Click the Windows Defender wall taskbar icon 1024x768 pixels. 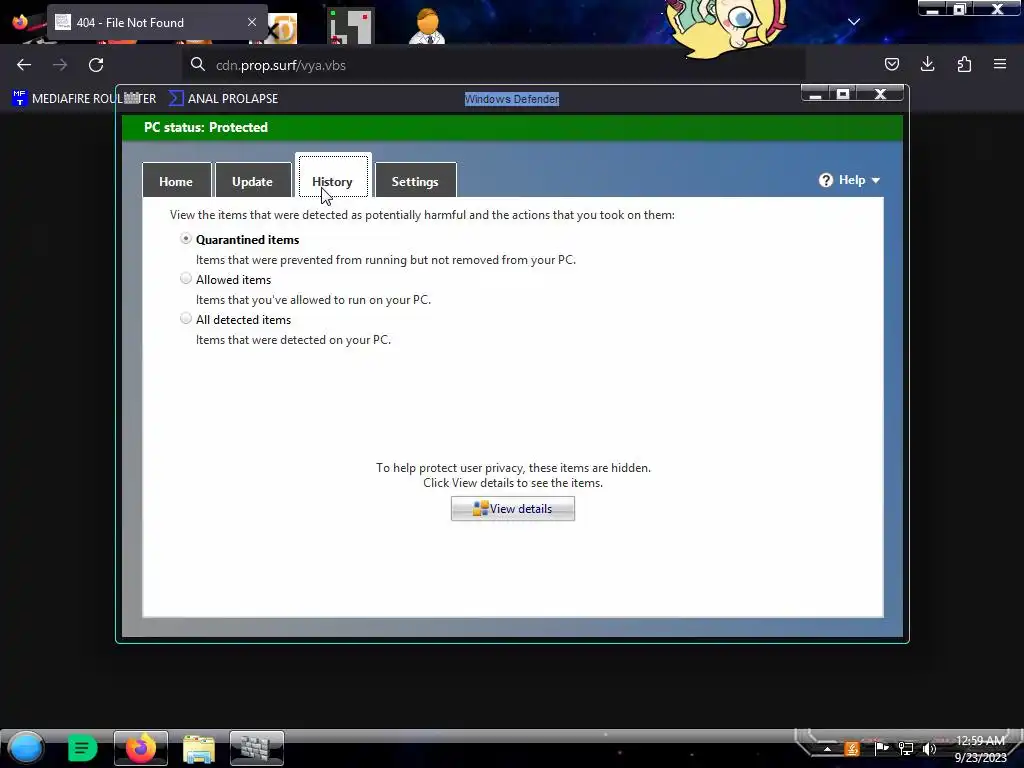tap(257, 748)
